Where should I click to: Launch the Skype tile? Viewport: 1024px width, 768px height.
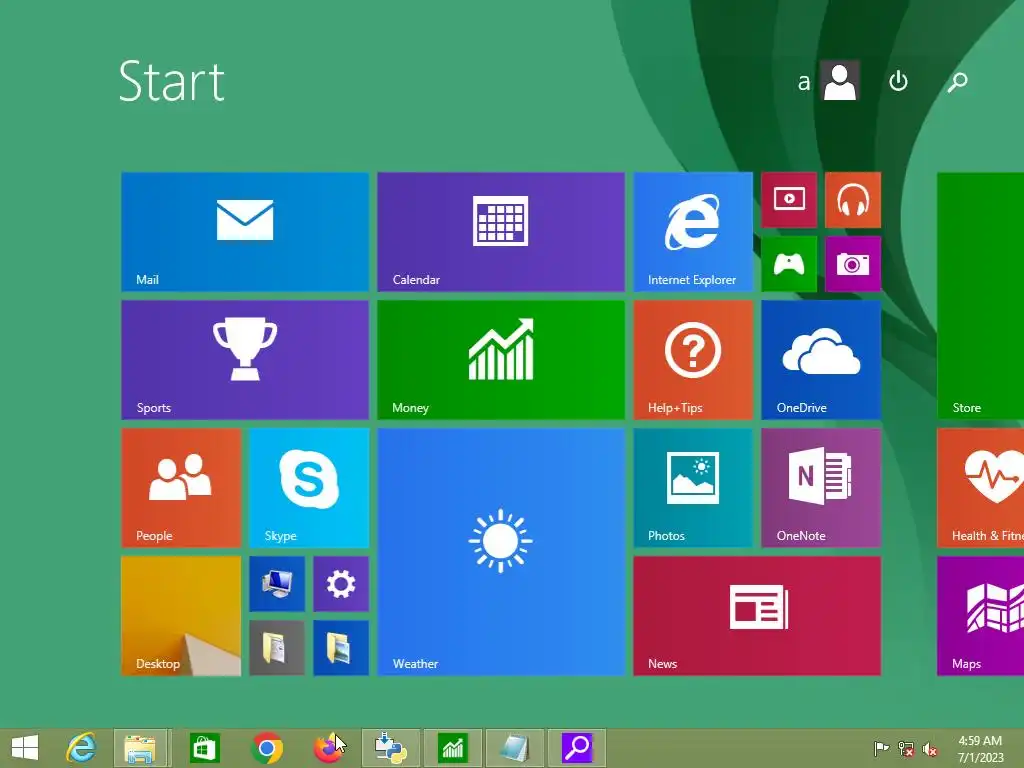click(x=309, y=488)
